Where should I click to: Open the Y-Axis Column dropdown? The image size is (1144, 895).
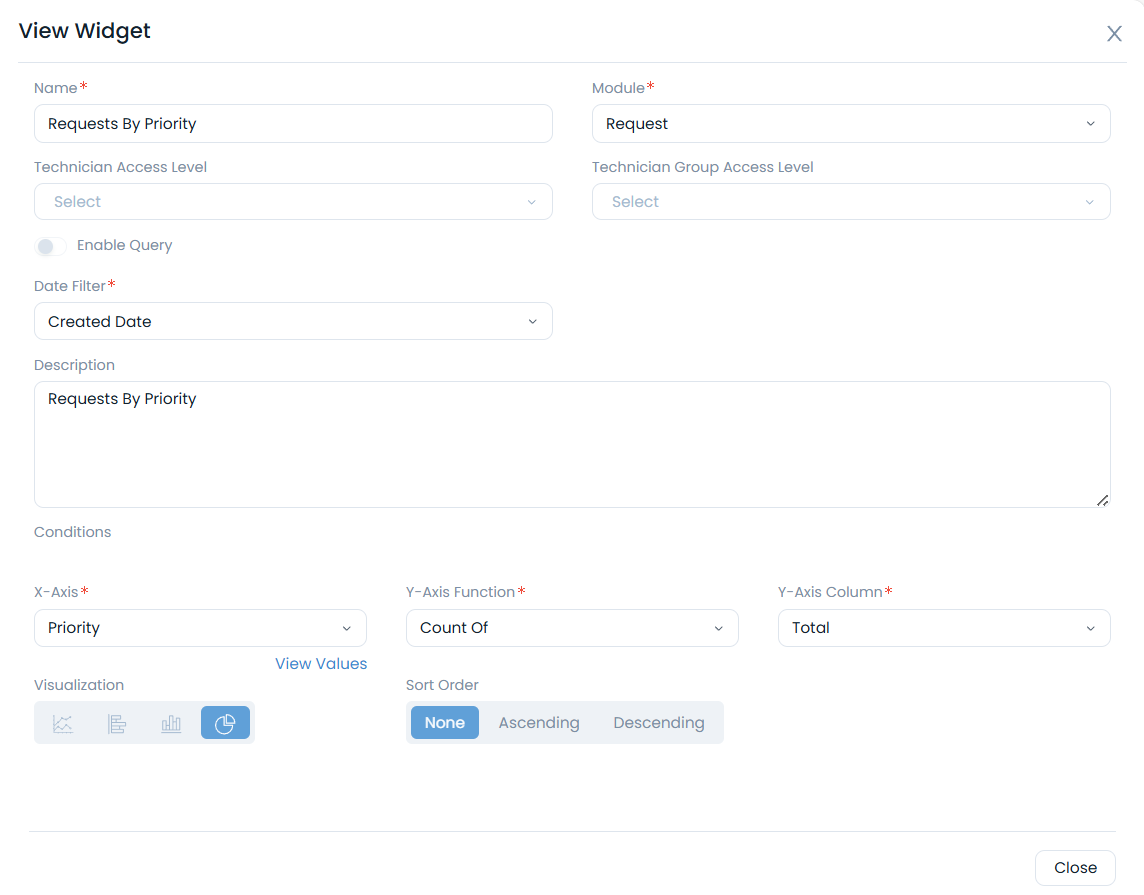[x=943, y=628]
